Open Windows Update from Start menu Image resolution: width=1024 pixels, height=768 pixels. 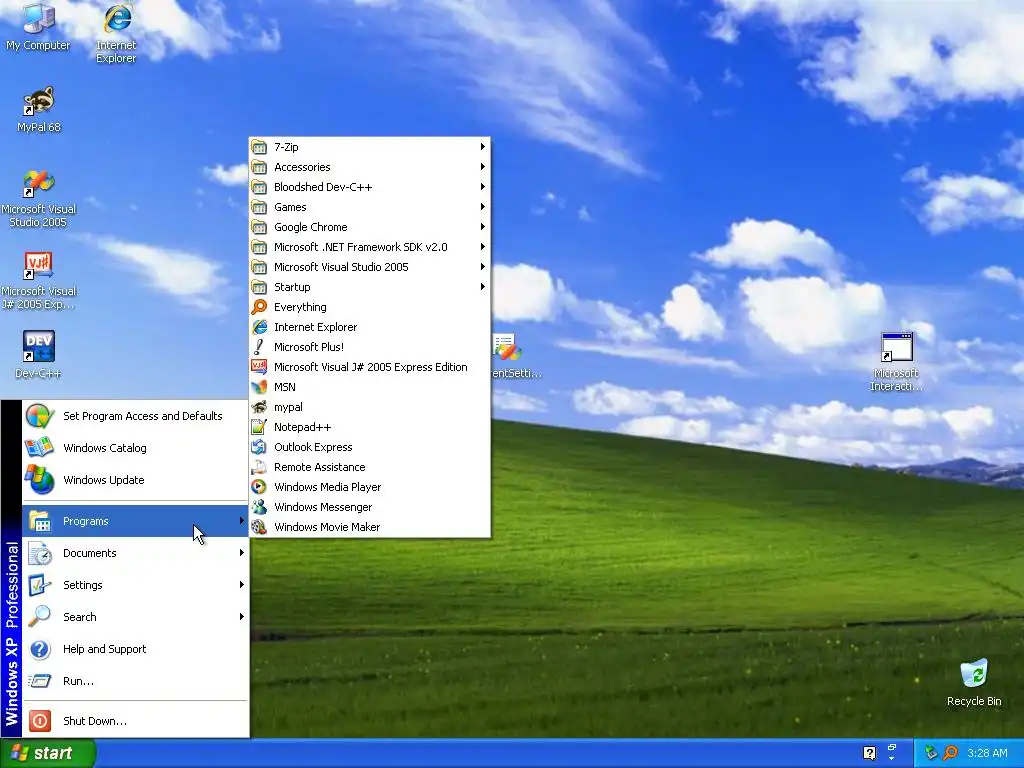click(x=135, y=480)
